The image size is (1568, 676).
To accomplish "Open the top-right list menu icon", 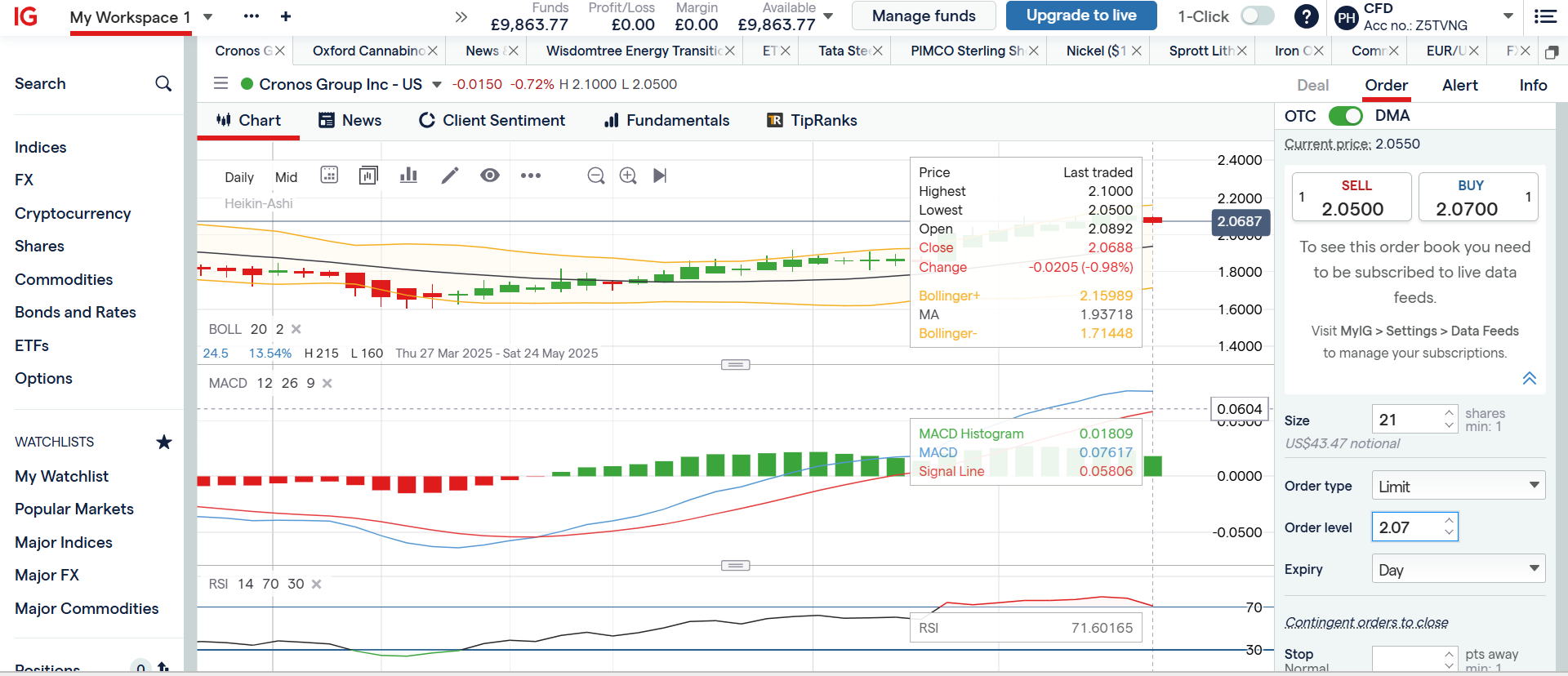I will click(x=1545, y=16).
